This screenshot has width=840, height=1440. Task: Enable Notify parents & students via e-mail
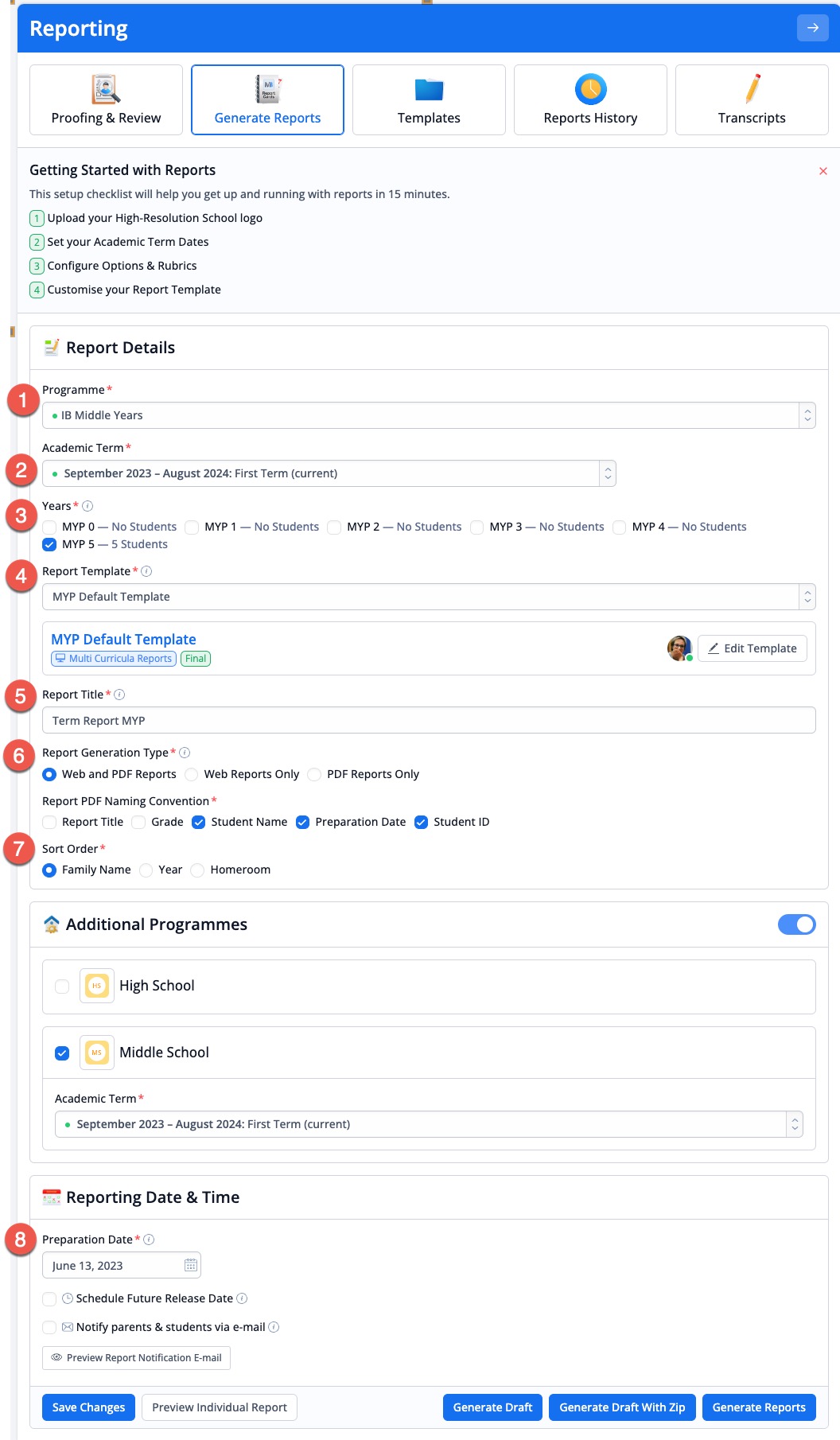click(x=49, y=1327)
